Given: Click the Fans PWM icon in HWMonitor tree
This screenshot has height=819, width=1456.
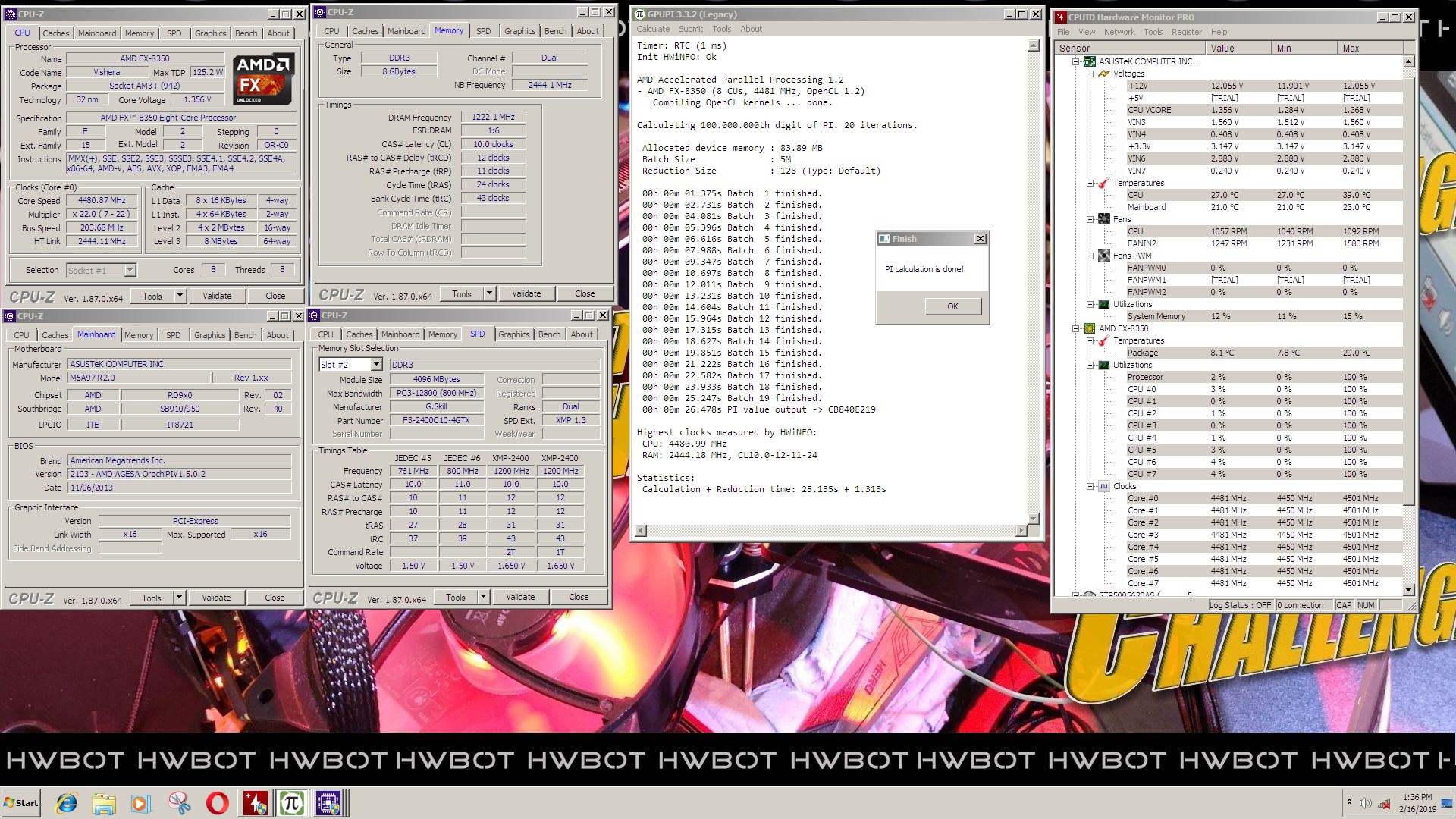Looking at the screenshot, I should (x=1104, y=256).
